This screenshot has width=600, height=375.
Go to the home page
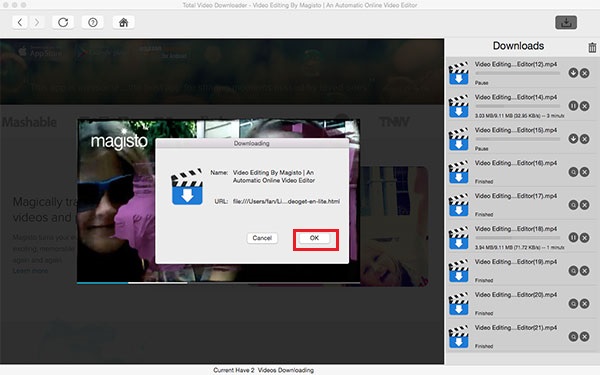tap(123, 22)
